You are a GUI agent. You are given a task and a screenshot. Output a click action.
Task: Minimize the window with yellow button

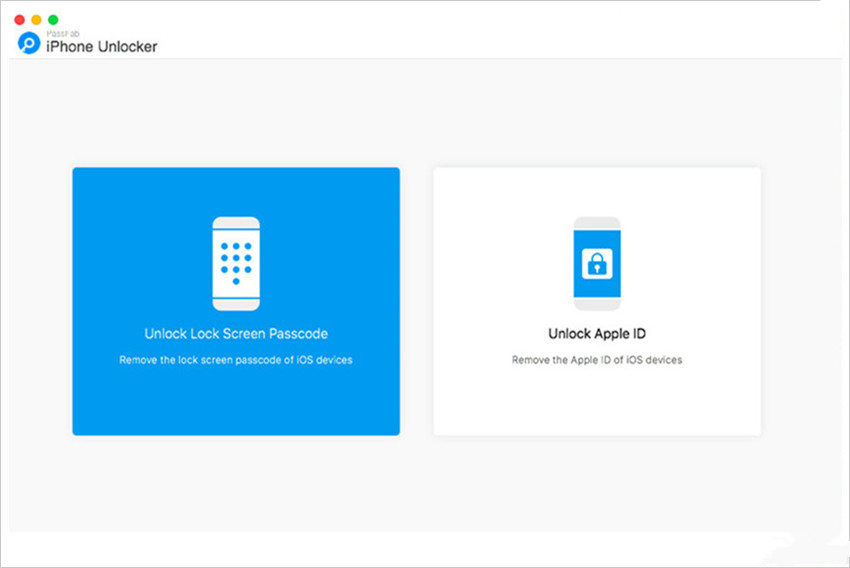pos(36,20)
